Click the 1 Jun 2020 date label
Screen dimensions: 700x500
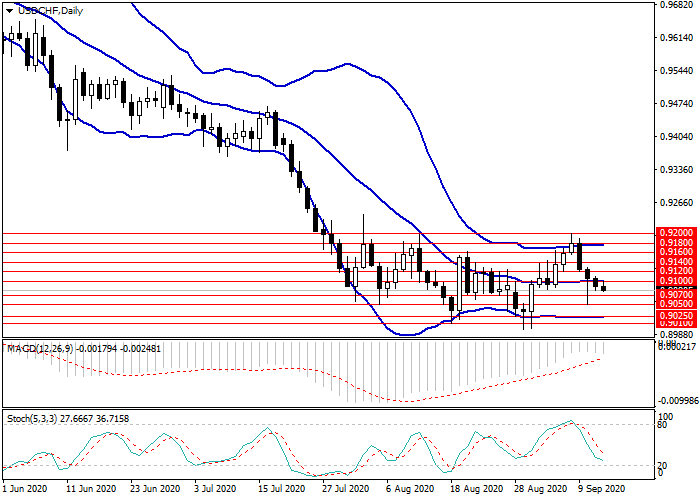coord(25,491)
